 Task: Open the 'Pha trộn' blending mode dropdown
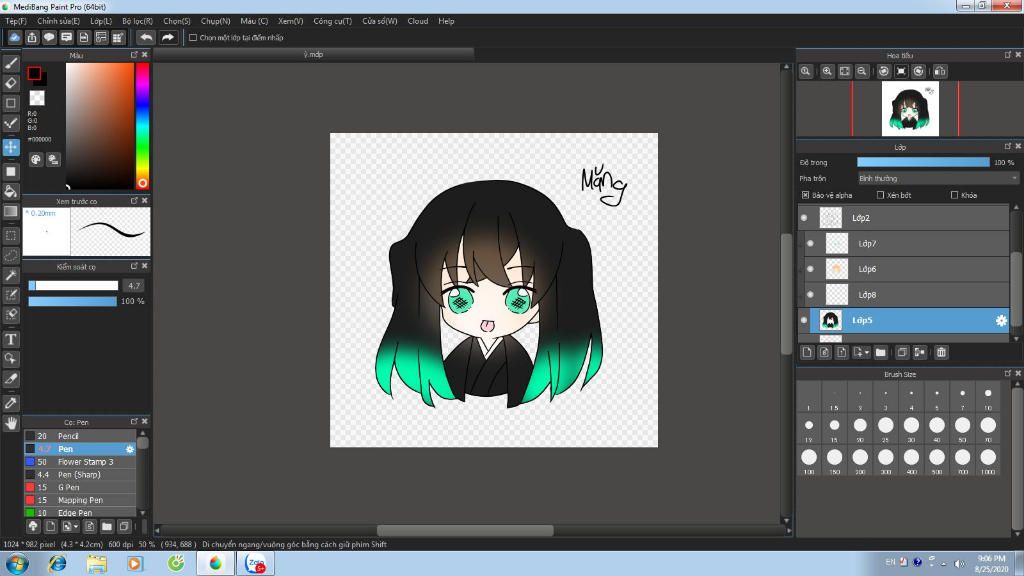tap(938, 178)
